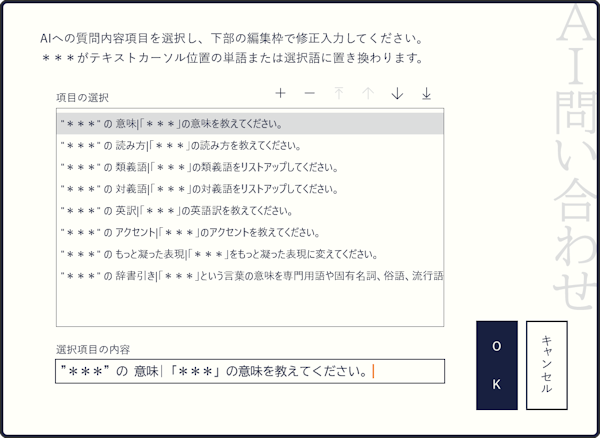Click the plus icon to add item
This screenshot has height=438, width=600.
pos(280,93)
